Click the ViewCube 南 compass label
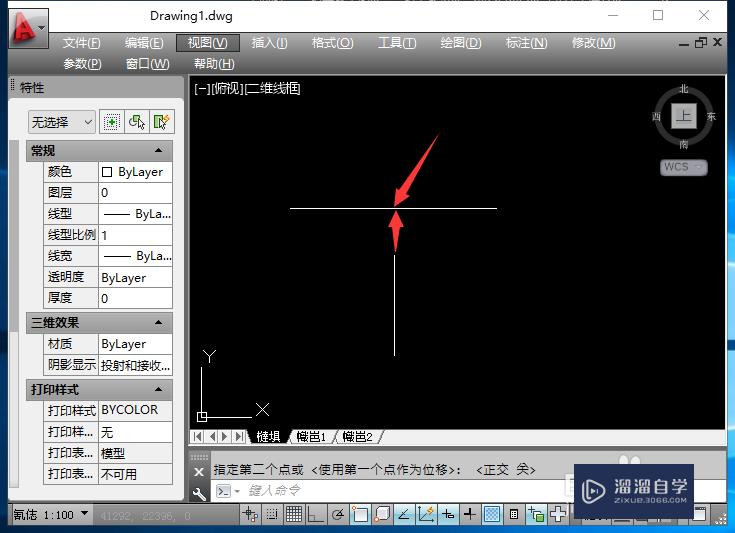 (683, 144)
